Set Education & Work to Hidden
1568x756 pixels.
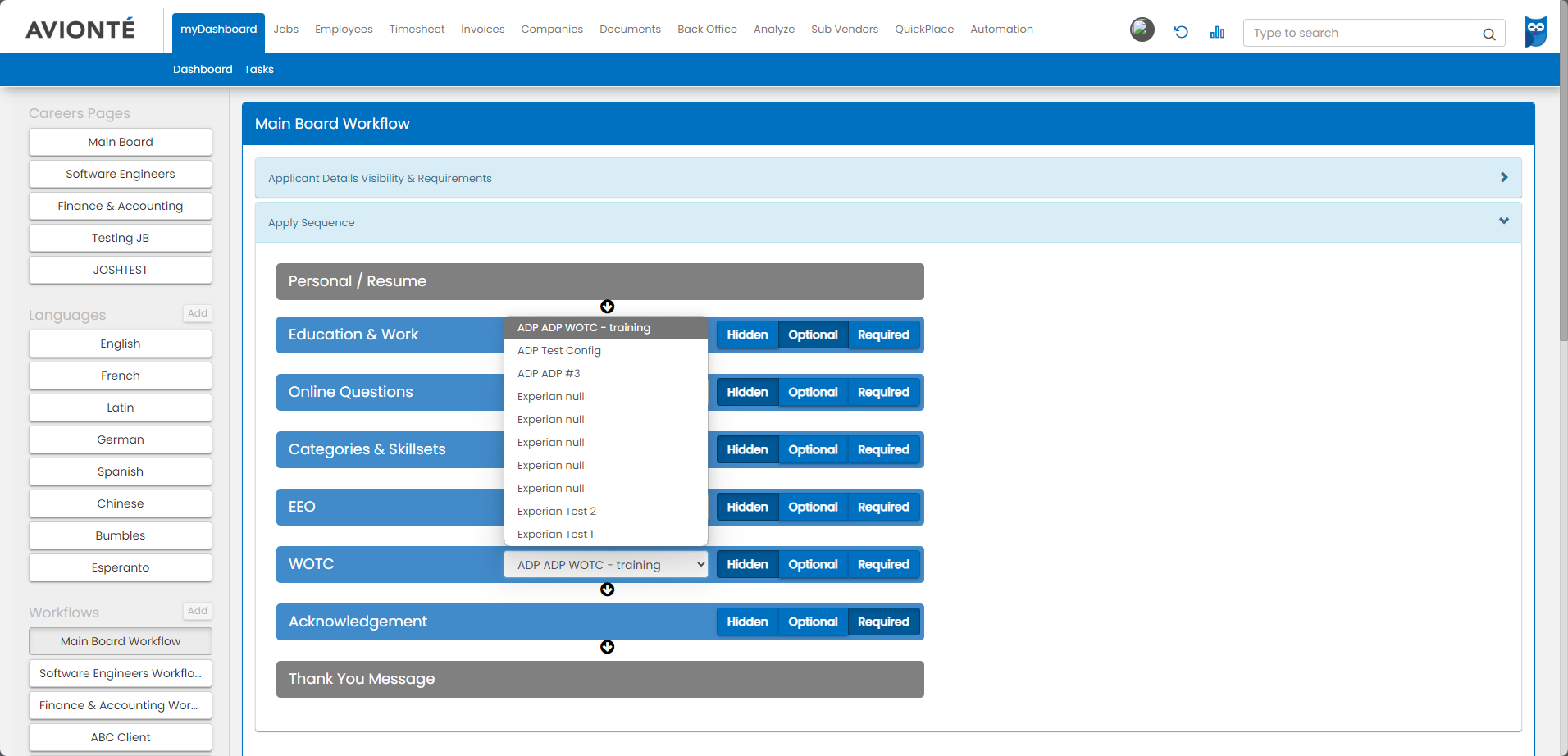tap(747, 335)
